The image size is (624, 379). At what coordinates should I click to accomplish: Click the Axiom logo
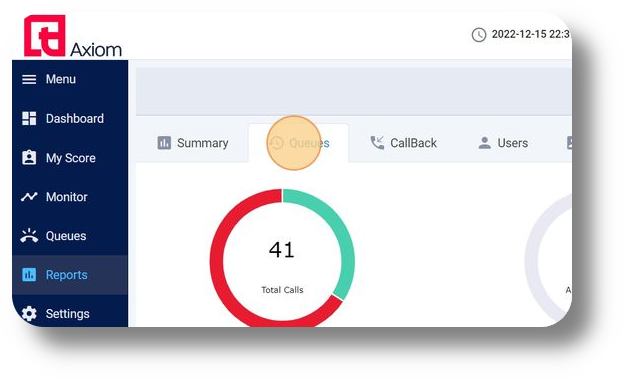pyautogui.click(x=73, y=37)
